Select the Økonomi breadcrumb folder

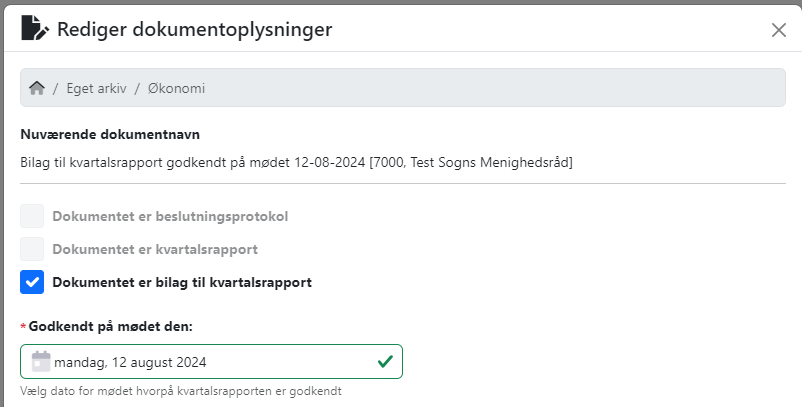pos(176,88)
